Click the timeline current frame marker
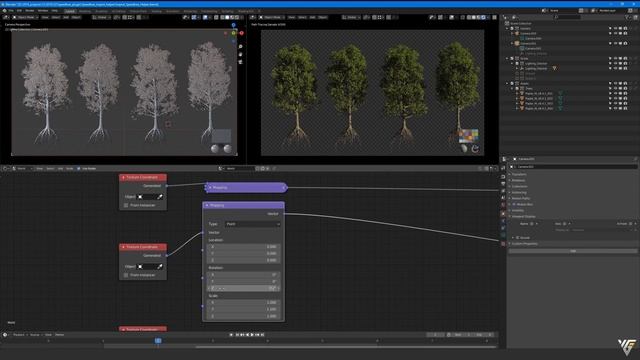 tap(158, 340)
